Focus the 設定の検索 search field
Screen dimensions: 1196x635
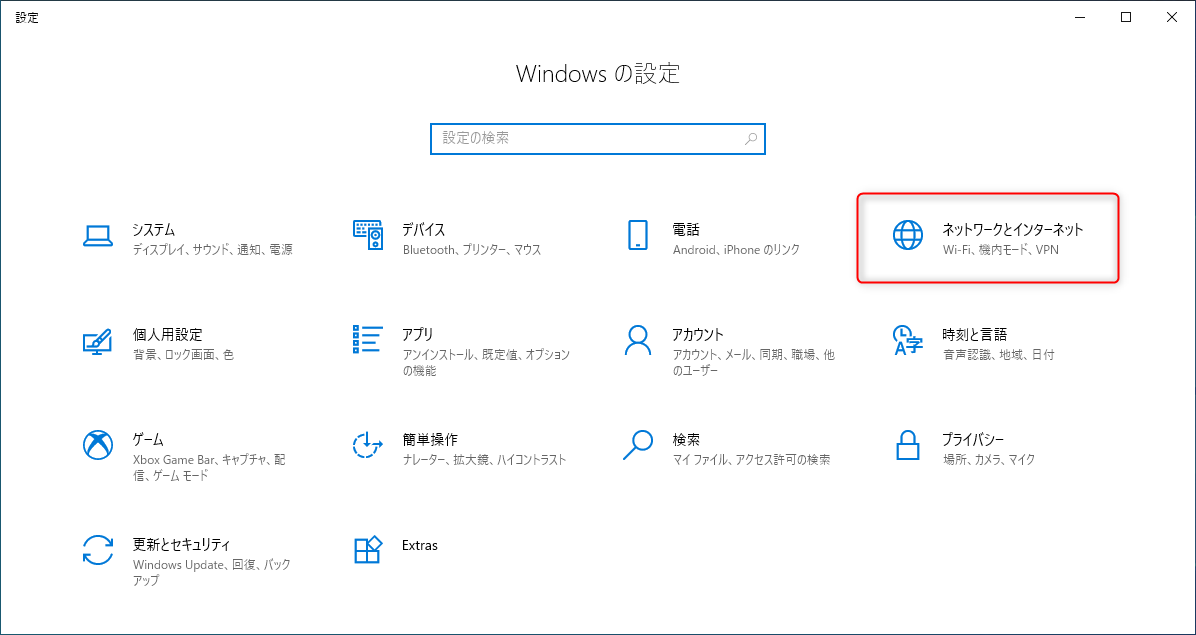click(597, 139)
